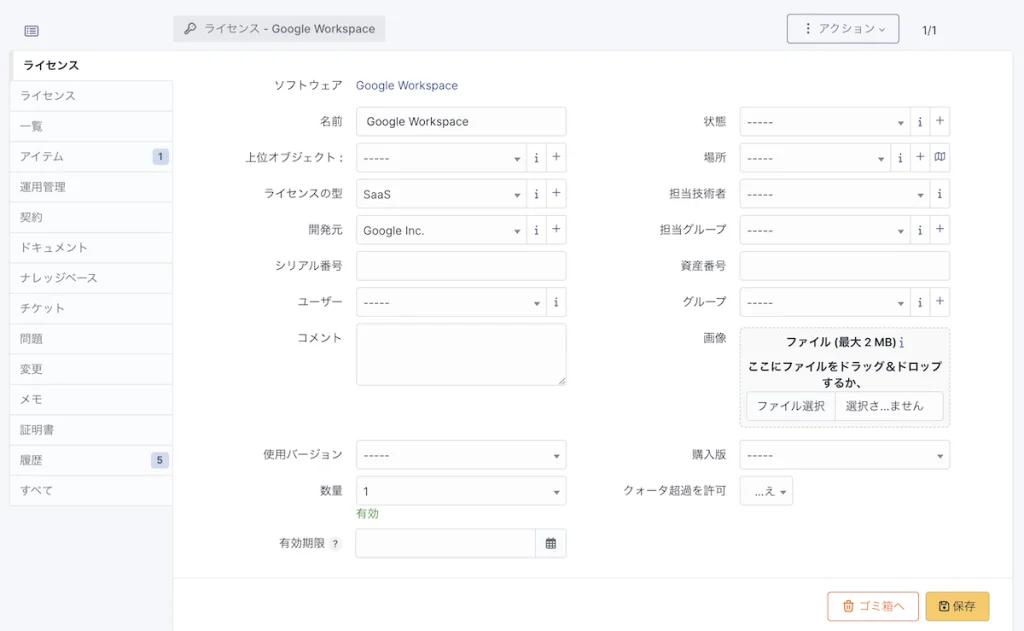Open 開発元 dropdown showing Google Inc.
This screenshot has width=1024, height=631.
[x=441, y=230]
